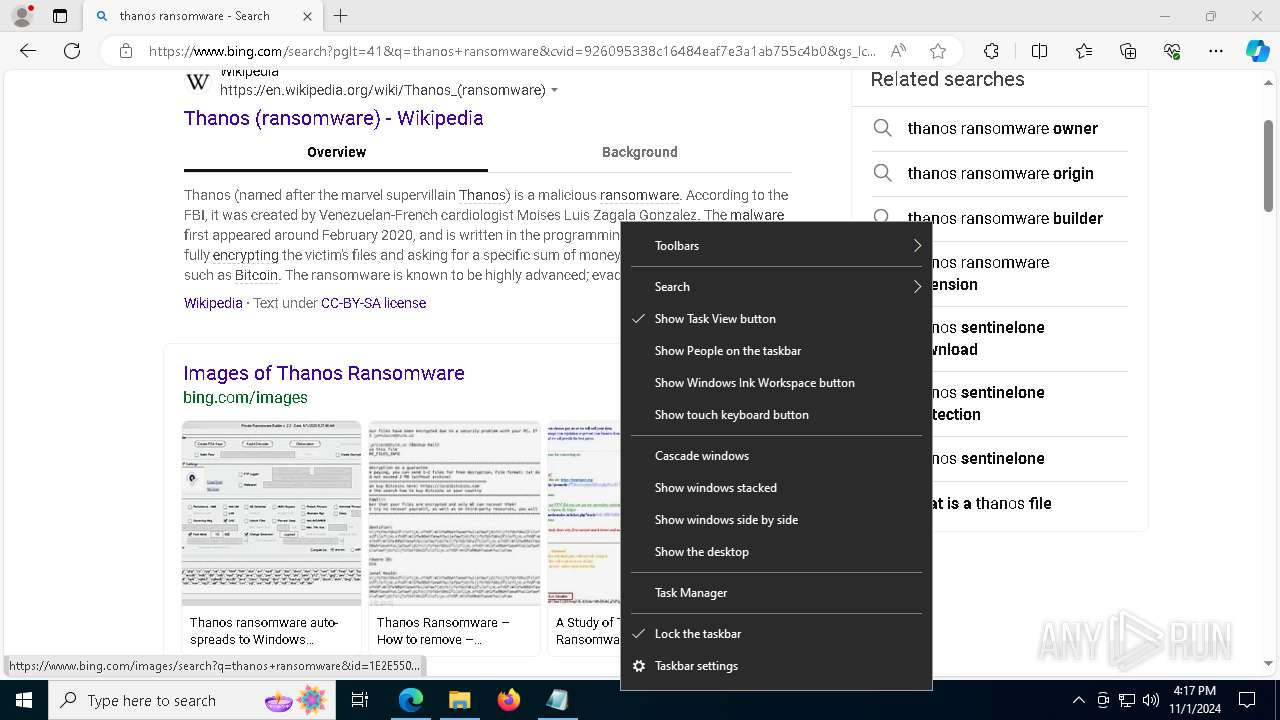The height and width of the screenshot is (720, 1280).
Task: Show hidden tray icons chevron
Action: click(1078, 700)
